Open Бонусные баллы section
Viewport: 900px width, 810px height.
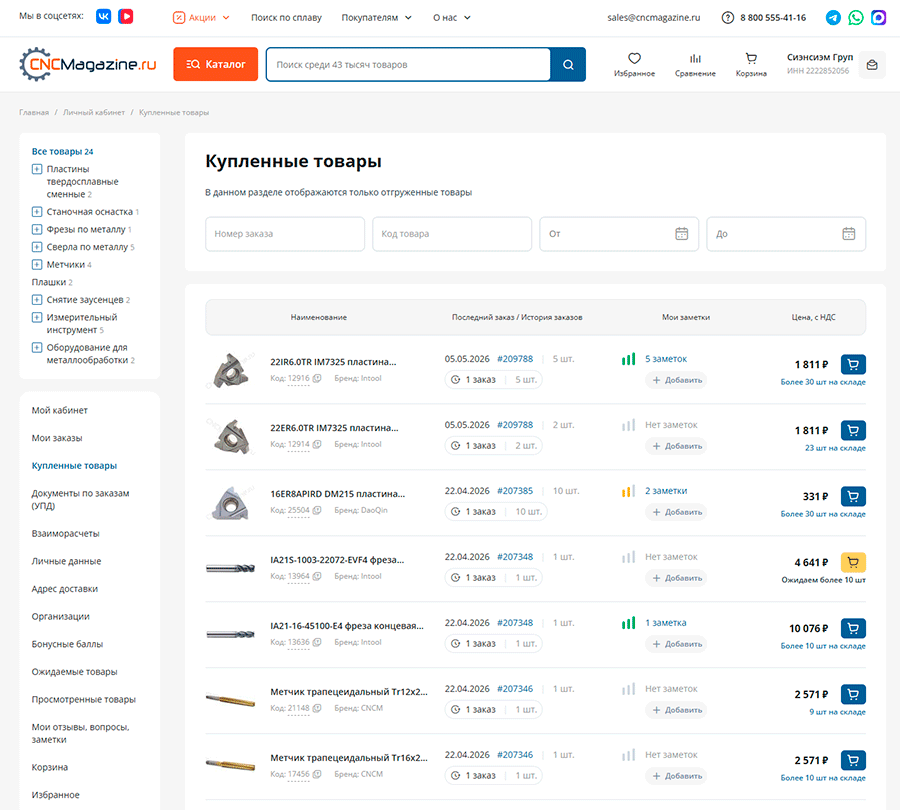67,644
